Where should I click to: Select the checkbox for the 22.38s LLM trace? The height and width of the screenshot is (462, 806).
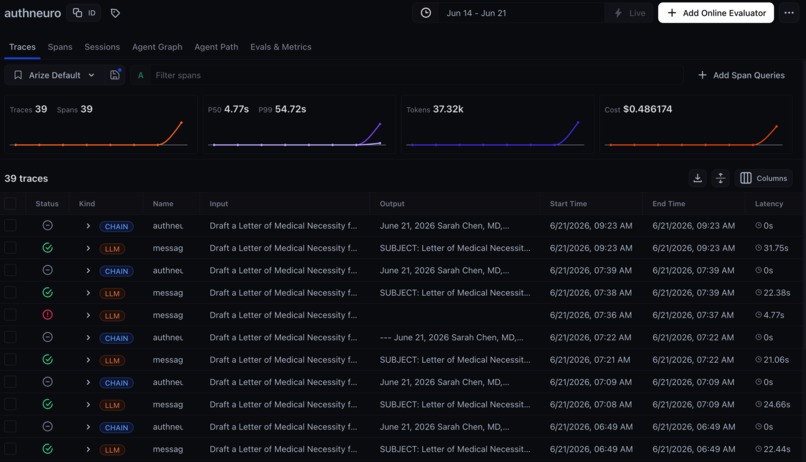click(x=10, y=292)
